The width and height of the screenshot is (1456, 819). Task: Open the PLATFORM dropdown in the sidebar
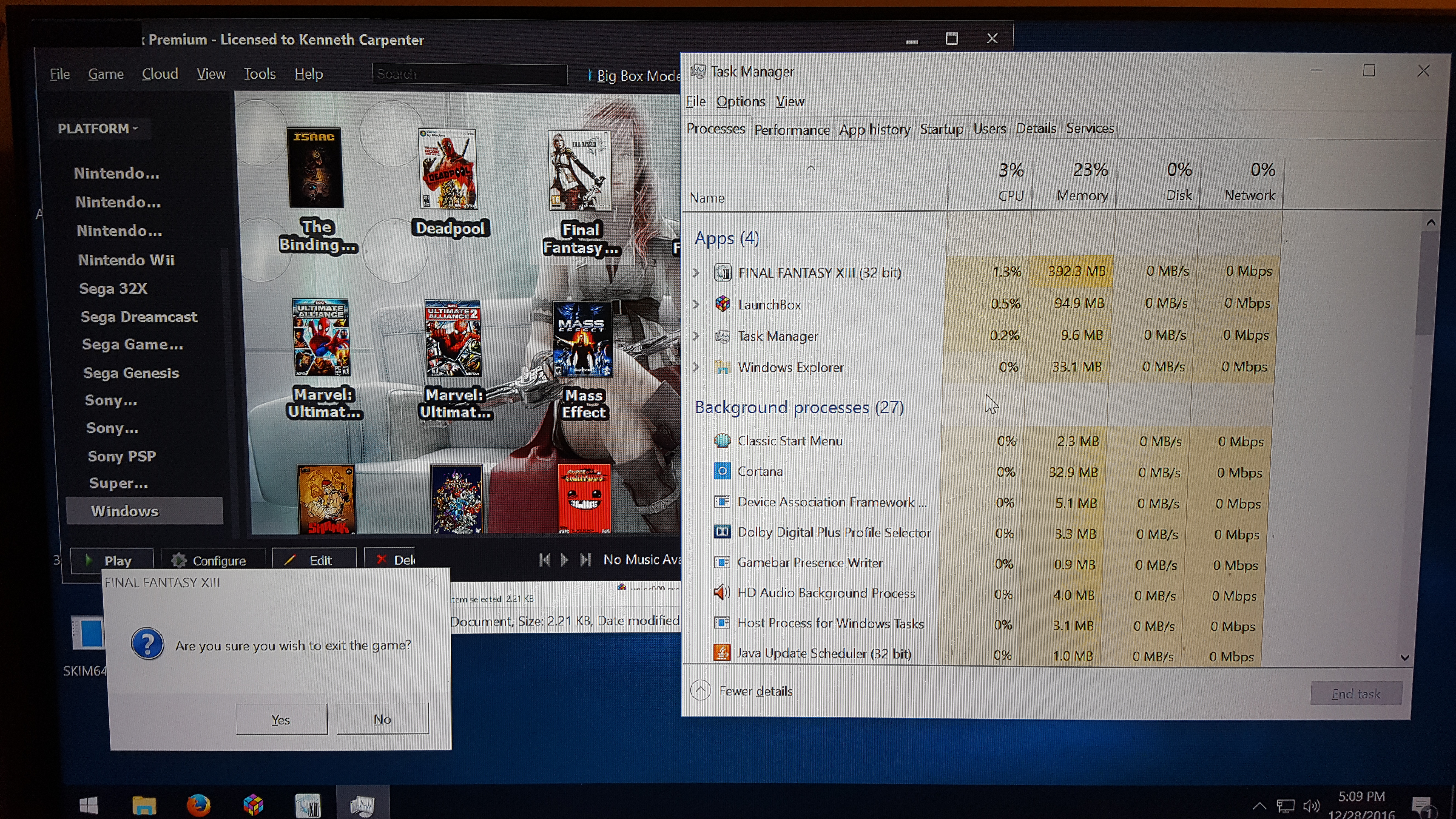98,128
